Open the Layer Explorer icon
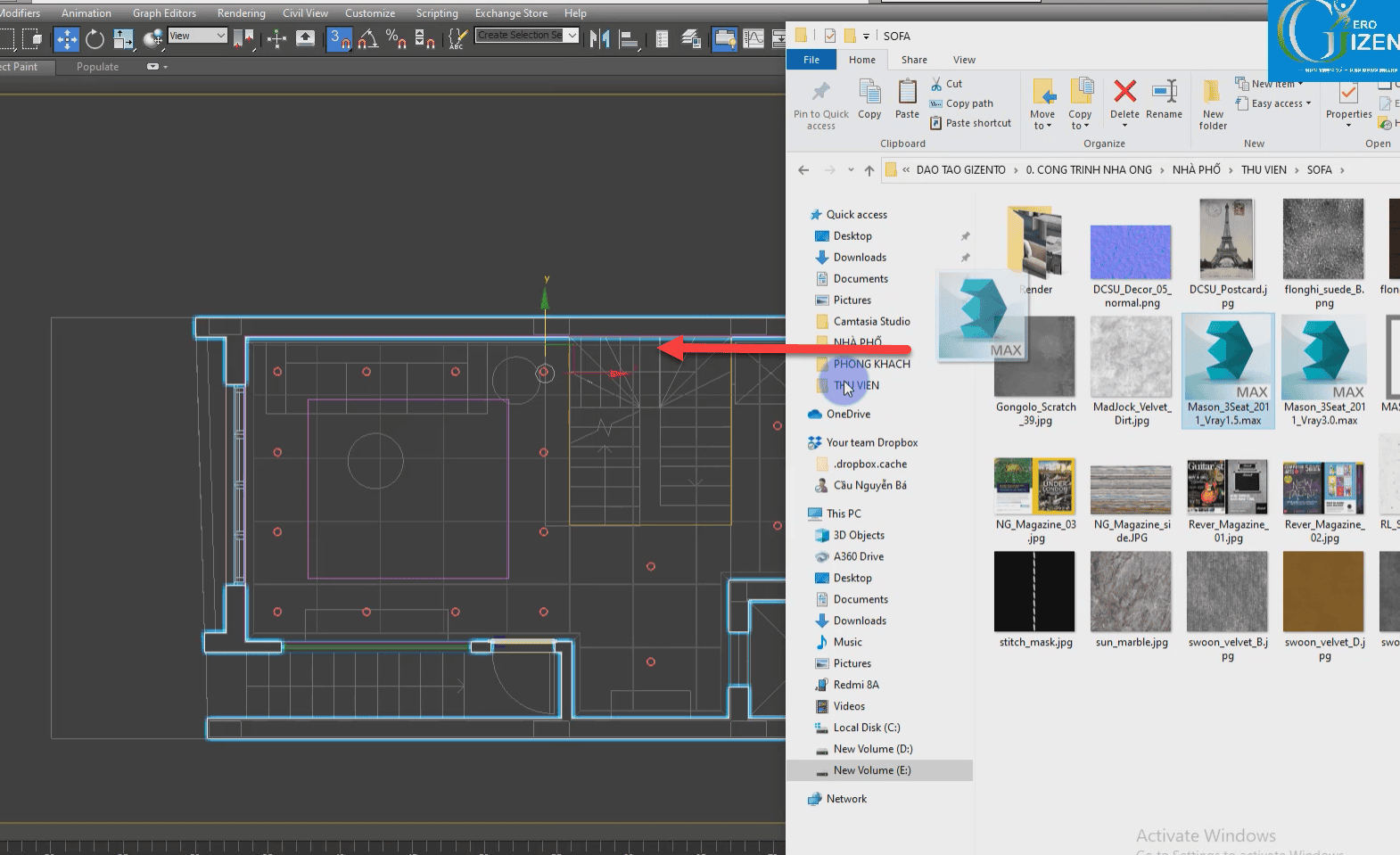The width and height of the screenshot is (1400, 855). [x=691, y=38]
